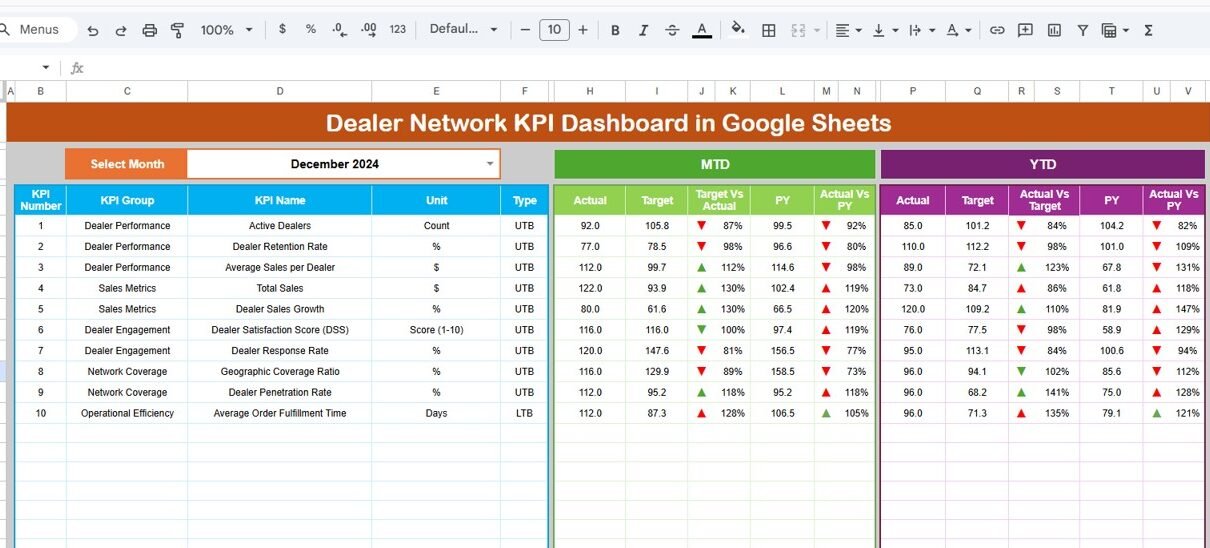Click the Insert chart icon
The height and width of the screenshot is (548, 1210).
[x=1054, y=30]
